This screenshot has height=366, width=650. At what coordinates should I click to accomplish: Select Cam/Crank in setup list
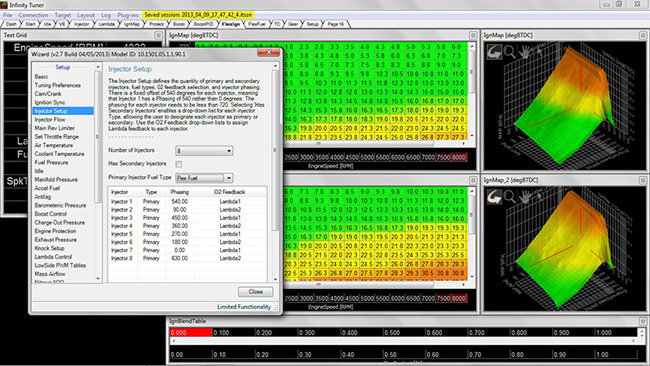click(x=48, y=94)
